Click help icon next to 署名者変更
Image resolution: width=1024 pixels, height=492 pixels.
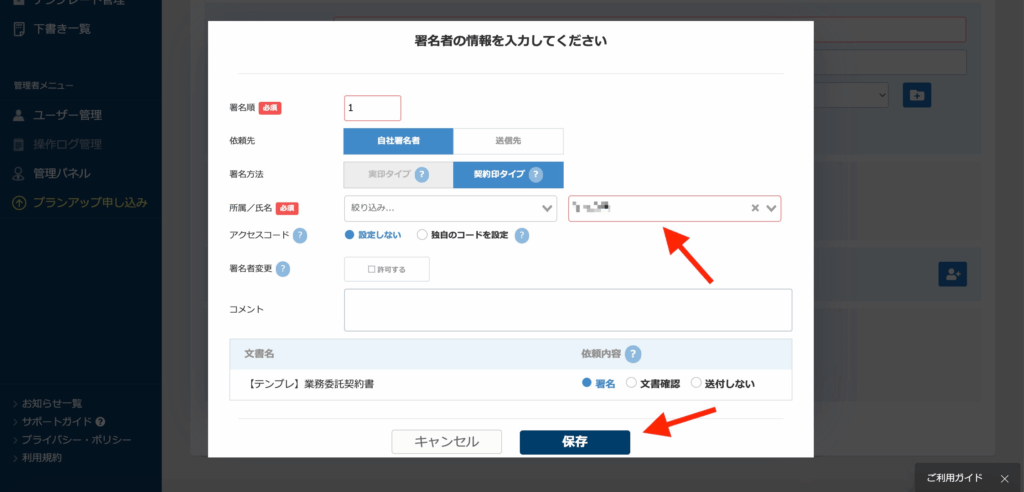pos(283,269)
